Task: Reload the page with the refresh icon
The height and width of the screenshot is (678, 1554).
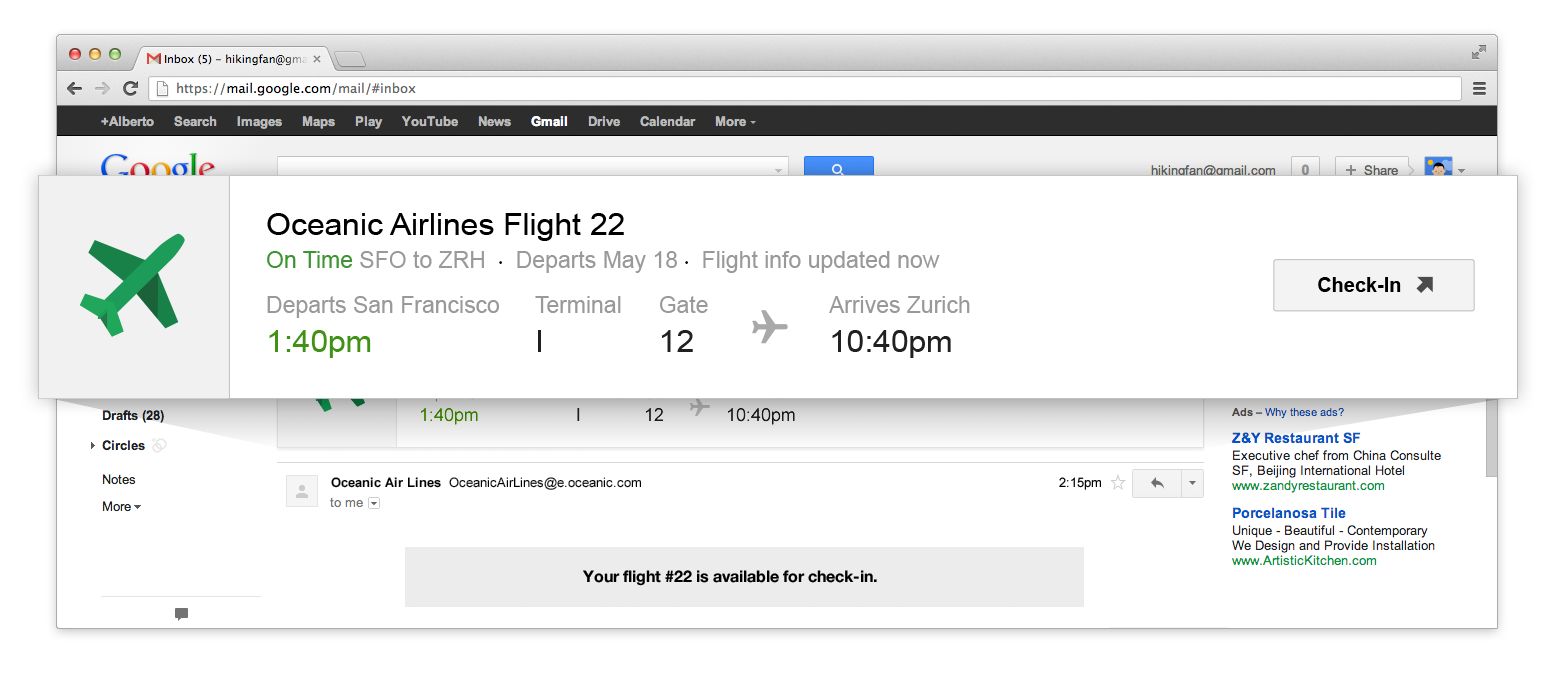Action: 130,89
